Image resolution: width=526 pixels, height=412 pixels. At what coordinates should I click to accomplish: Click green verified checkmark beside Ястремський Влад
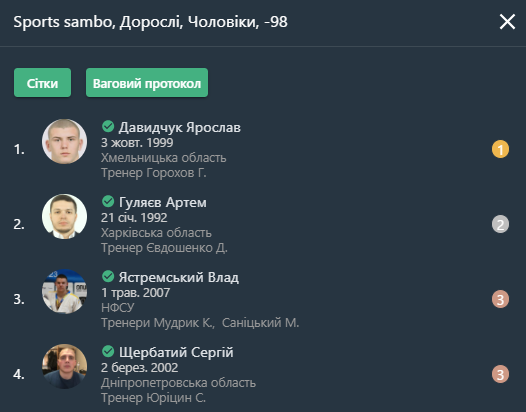tap(108, 276)
